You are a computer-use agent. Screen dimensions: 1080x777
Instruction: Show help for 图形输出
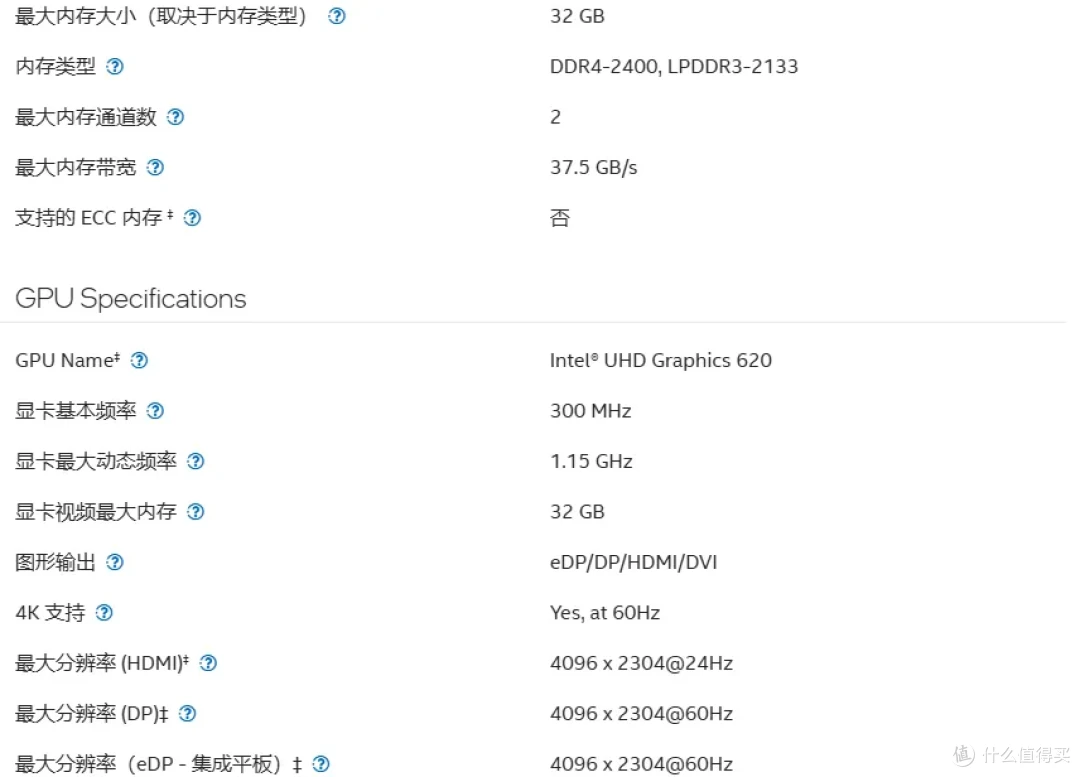click(115, 562)
